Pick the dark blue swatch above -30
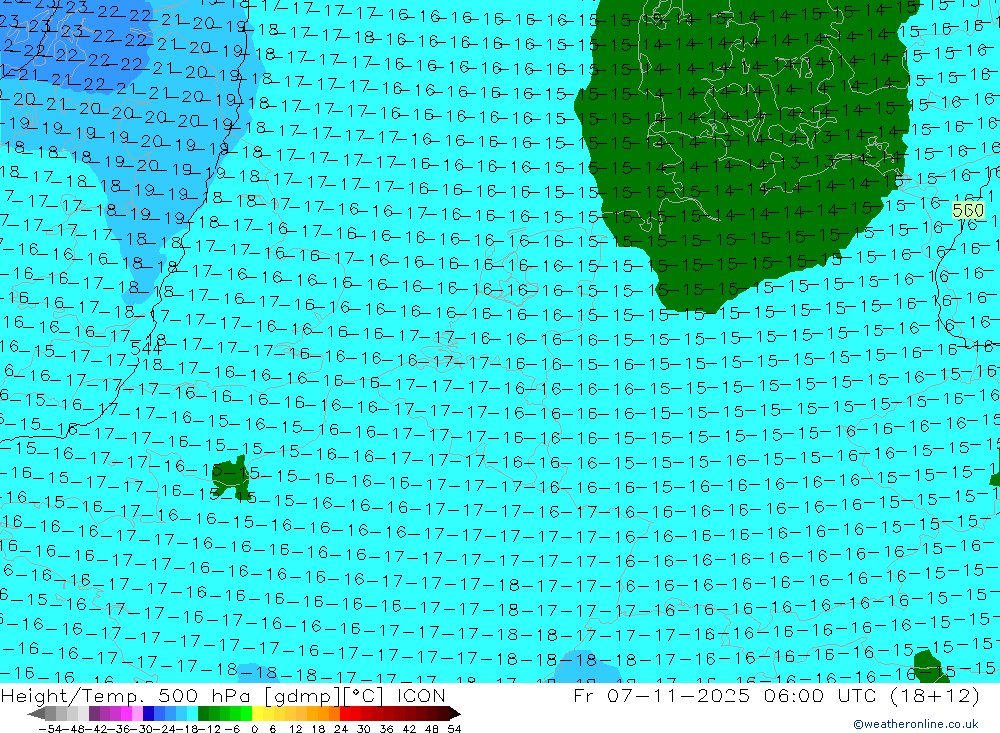The height and width of the screenshot is (733, 1000). (x=149, y=713)
